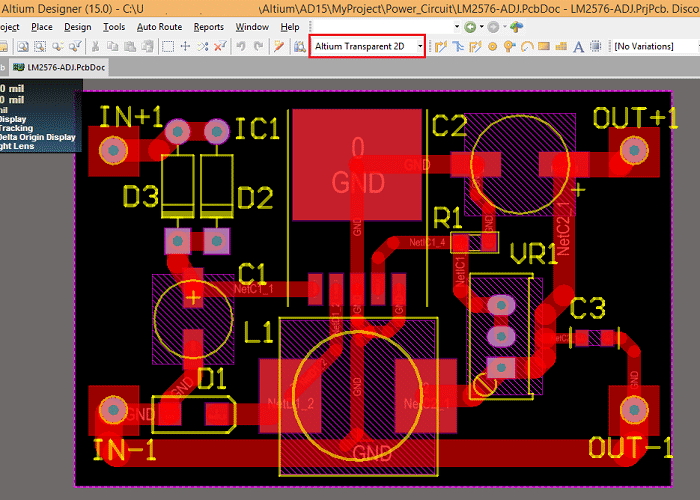Click the Move Selection crosshair icon
Screen dimensions: 700x500
point(185,46)
